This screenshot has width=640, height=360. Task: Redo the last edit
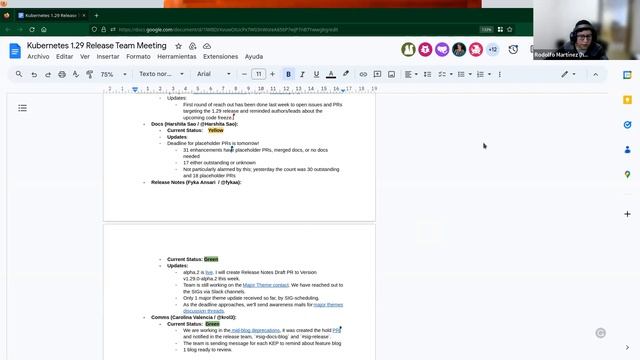pos(48,74)
